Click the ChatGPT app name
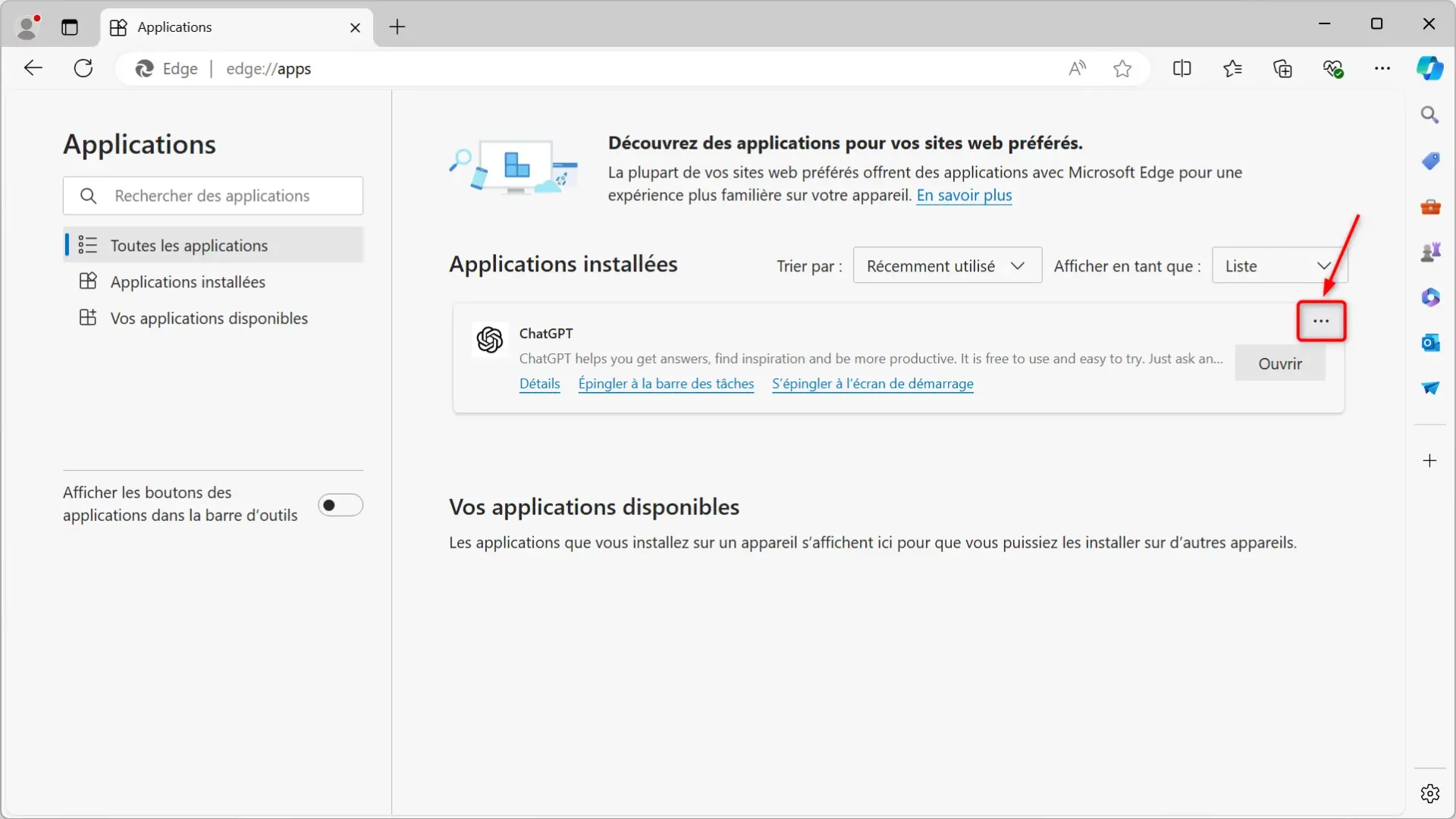The width and height of the screenshot is (1456, 819). [546, 334]
